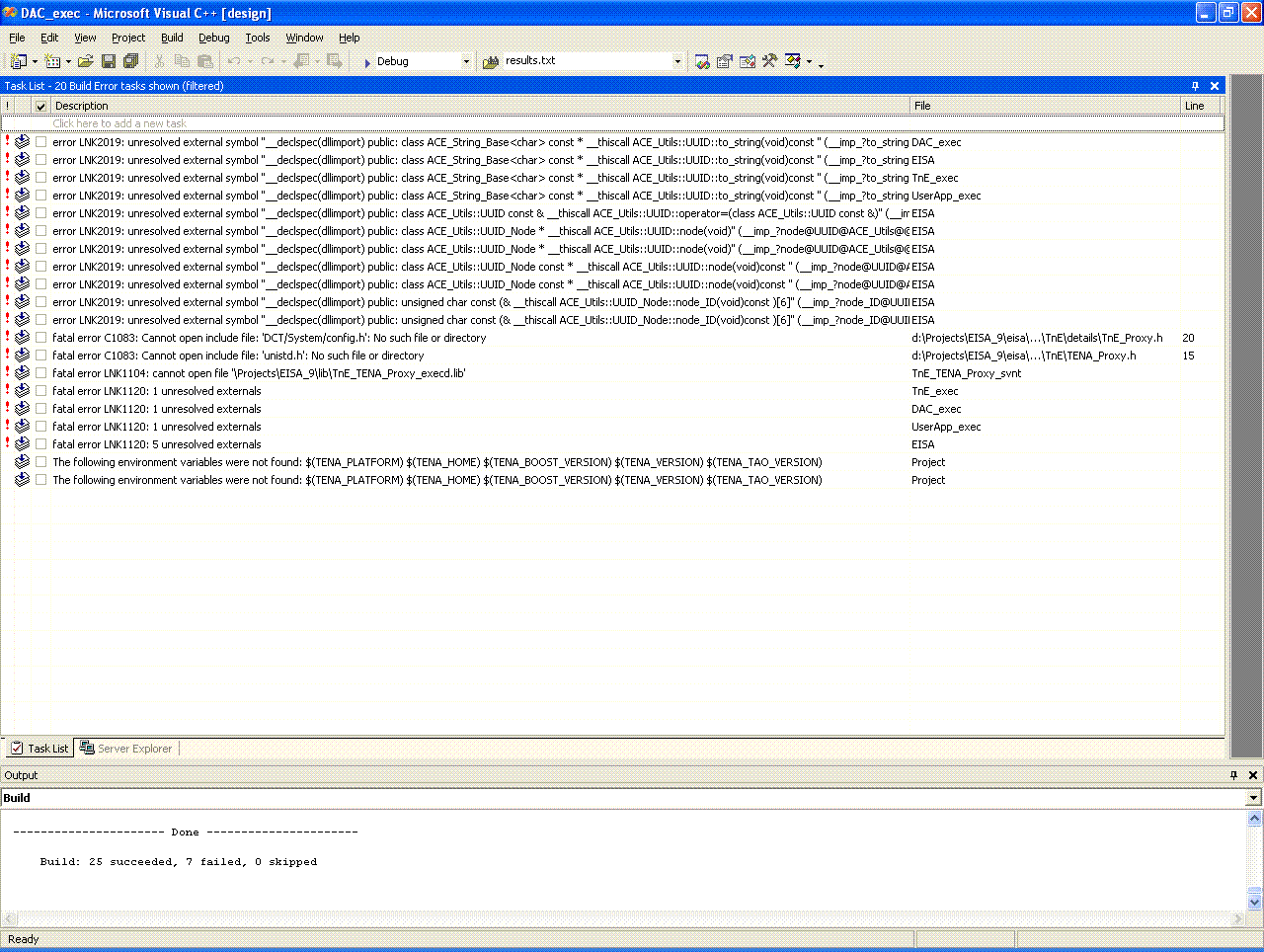Image resolution: width=1264 pixels, height=952 pixels.
Task: Open the Debug configuration combo box
Action: [467, 61]
